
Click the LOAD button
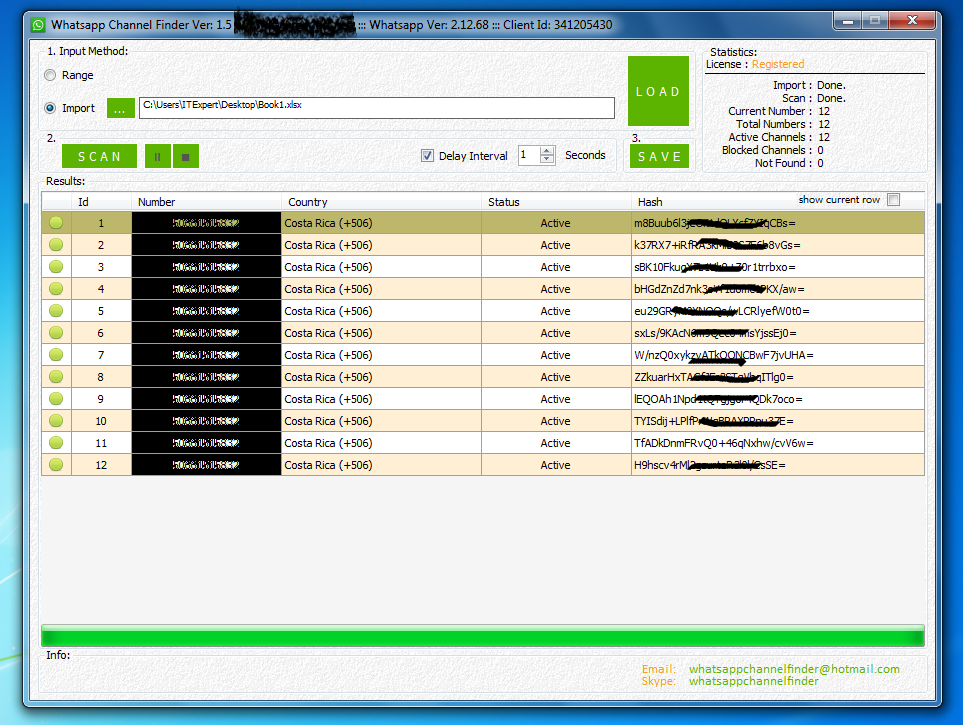pyautogui.click(x=658, y=91)
